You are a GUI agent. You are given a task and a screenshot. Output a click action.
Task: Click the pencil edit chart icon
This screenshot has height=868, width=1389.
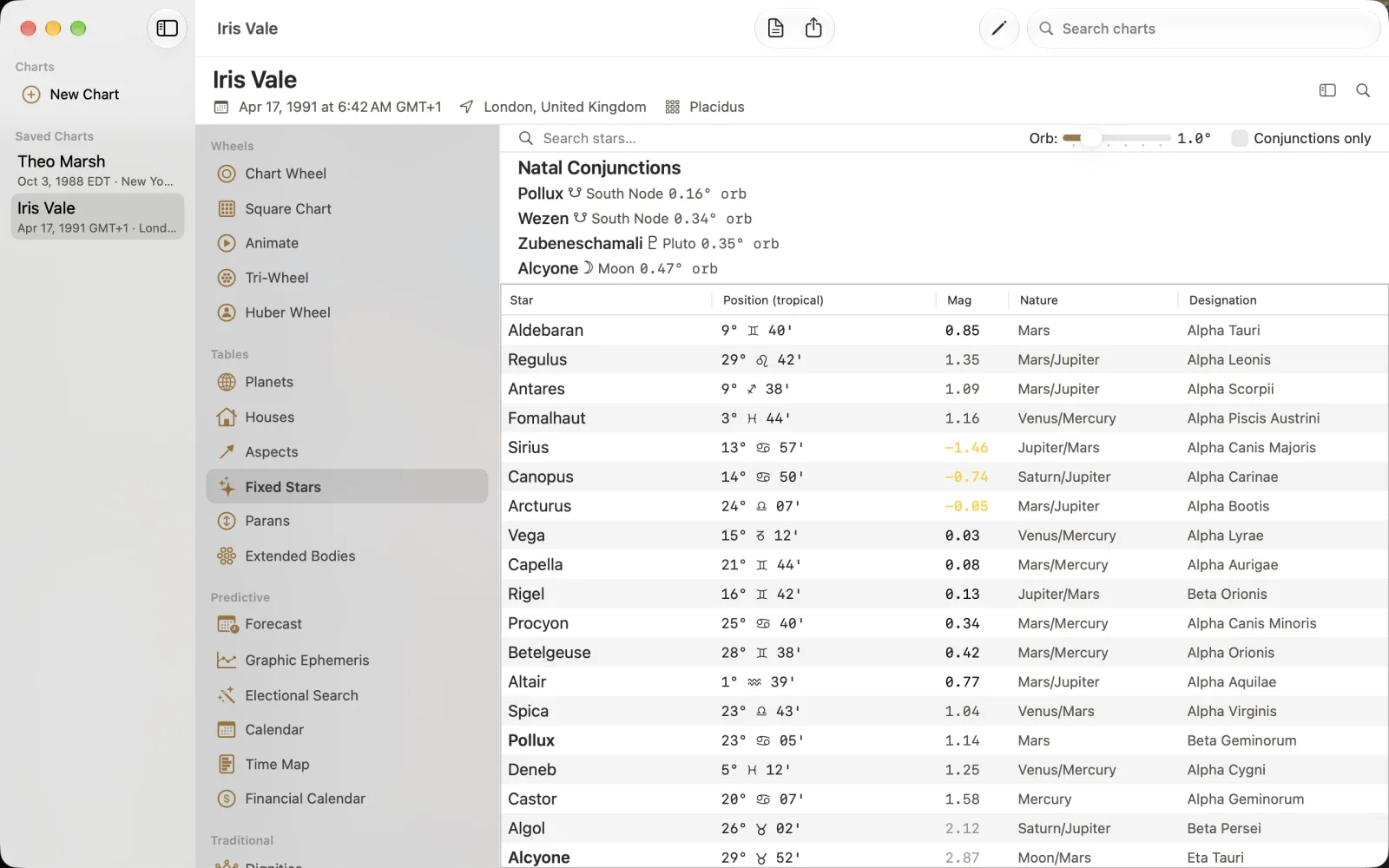tap(998, 29)
